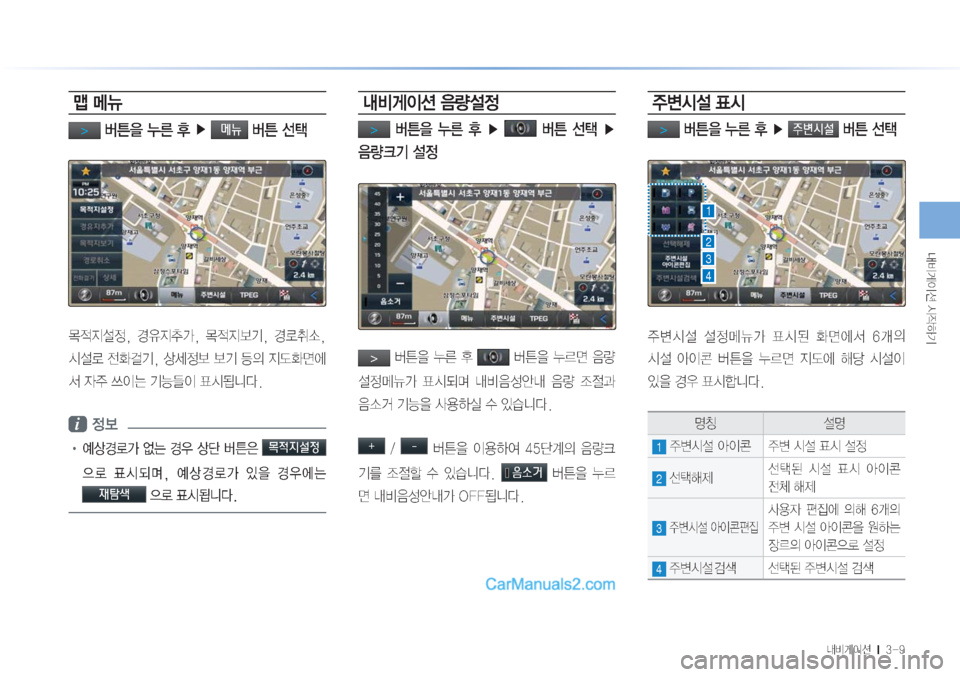Tap the vehicle position marker in 맵 메뉴 screen
The width and height of the screenshot is (960, 677).
197,234
